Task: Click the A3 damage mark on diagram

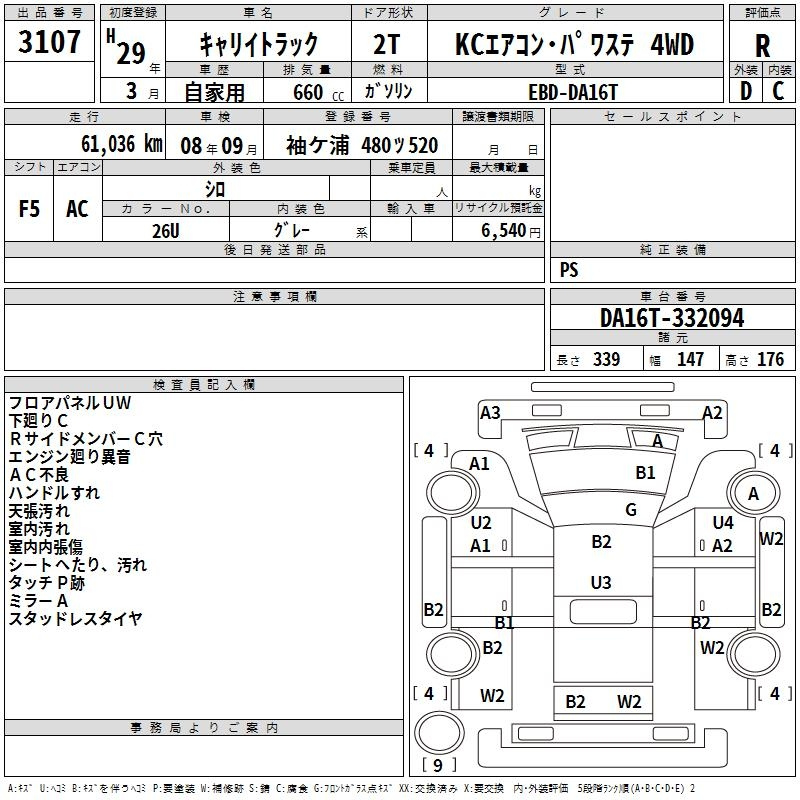Action: click(x=490, y=412)
